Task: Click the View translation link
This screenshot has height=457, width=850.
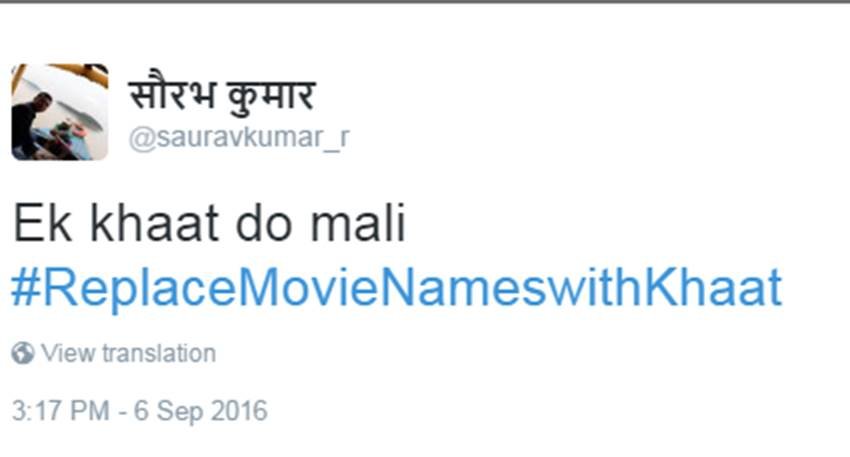Action: (128, 353)
